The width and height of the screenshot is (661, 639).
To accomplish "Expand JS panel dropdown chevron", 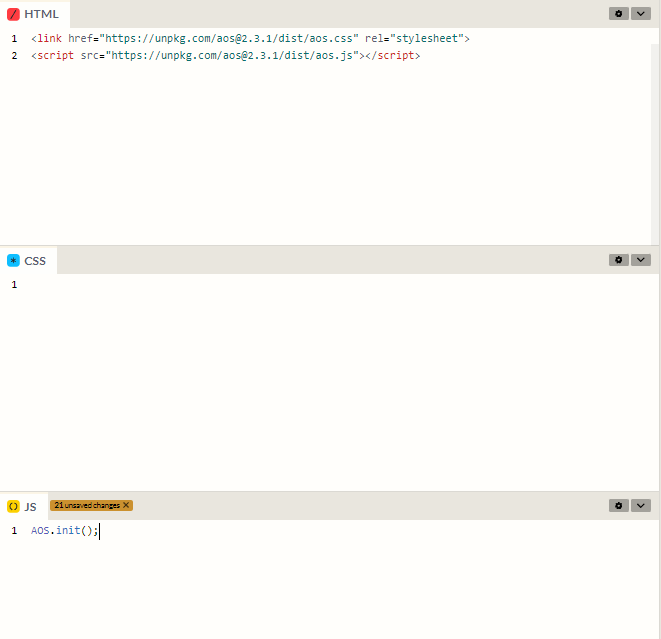I will coord(640,505).
